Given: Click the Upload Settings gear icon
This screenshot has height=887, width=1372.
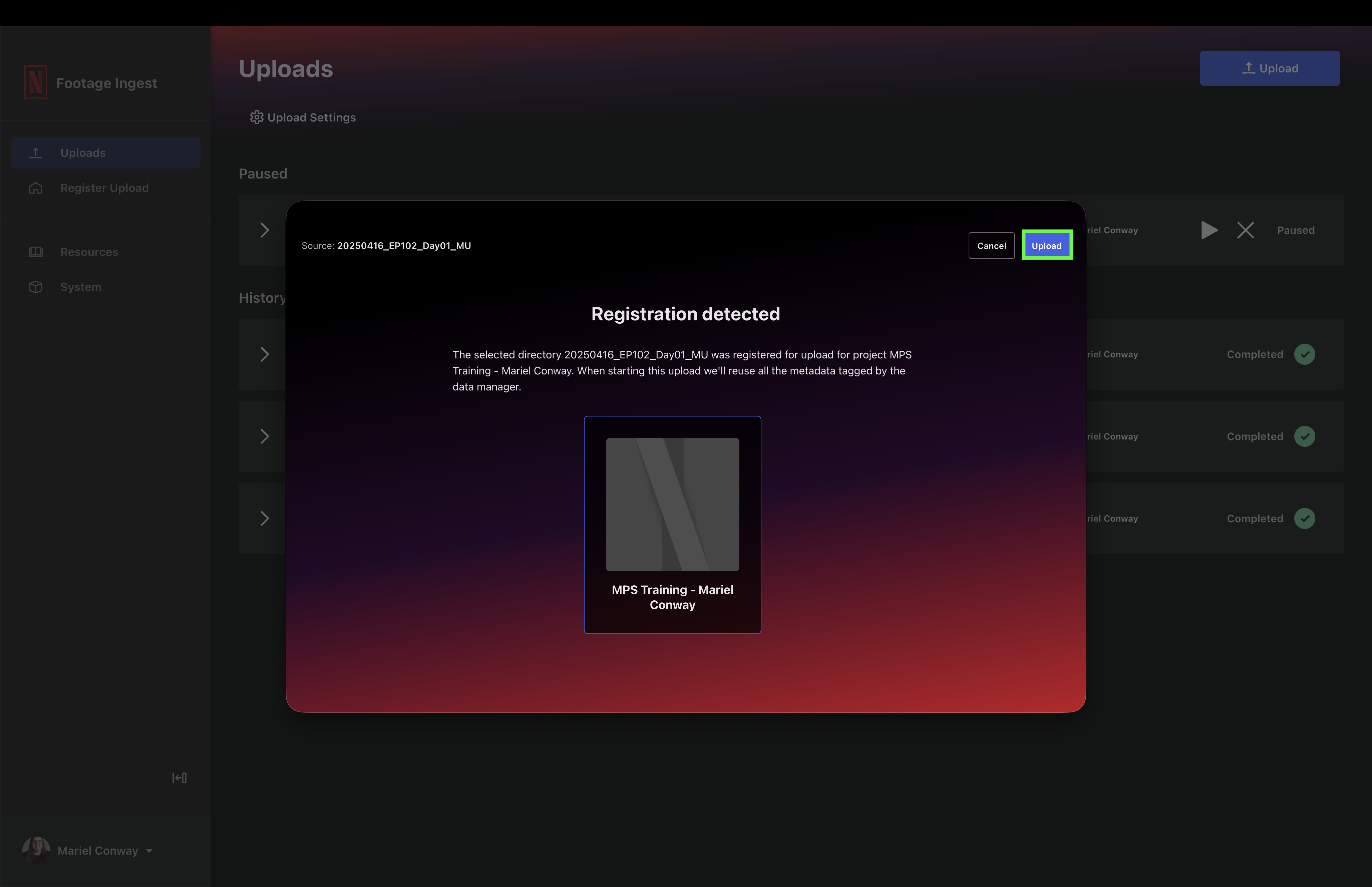Looking at the screenshot, I should (x=257, y=117).
